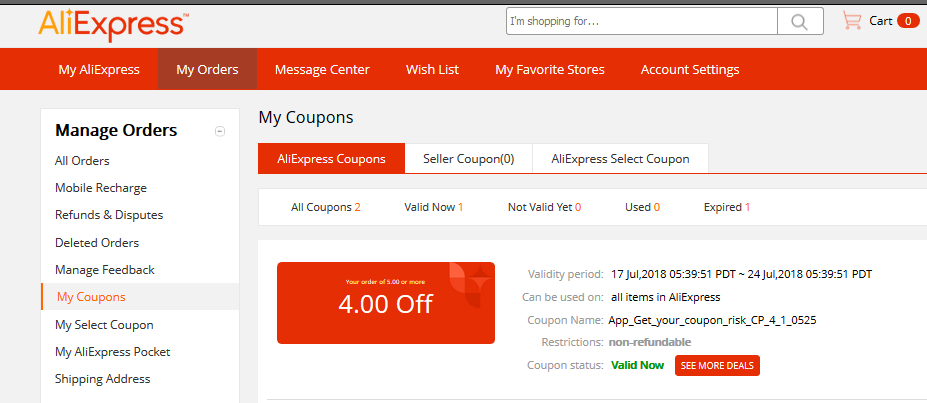Click the AliExpress logo
Viewport: 927px width, 403px height.
tap(114, 25)
